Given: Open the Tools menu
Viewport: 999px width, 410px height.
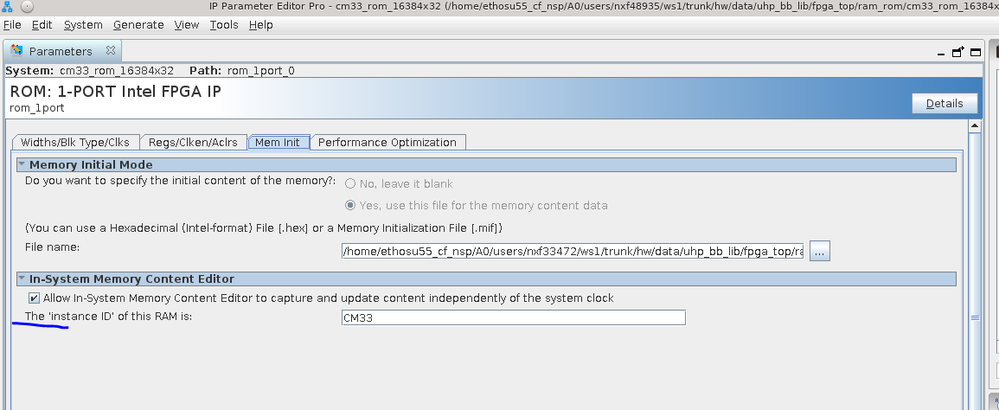Looking at the screenshot, I should (x=224, y=24).
